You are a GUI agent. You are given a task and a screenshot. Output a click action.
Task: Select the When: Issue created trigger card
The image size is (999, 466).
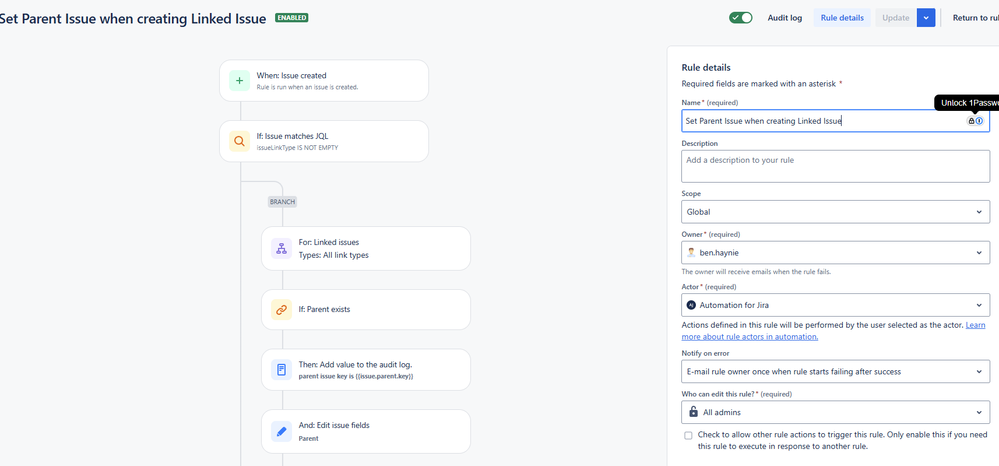click(324, 80)
